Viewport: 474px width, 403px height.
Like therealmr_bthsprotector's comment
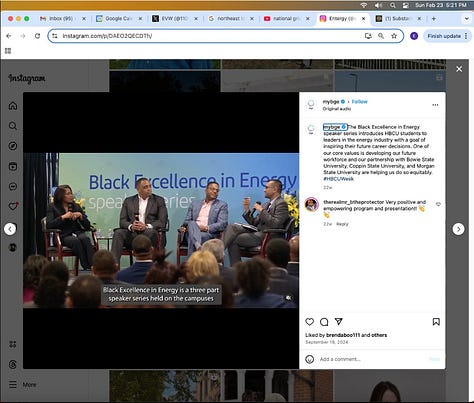coord(438,204)
